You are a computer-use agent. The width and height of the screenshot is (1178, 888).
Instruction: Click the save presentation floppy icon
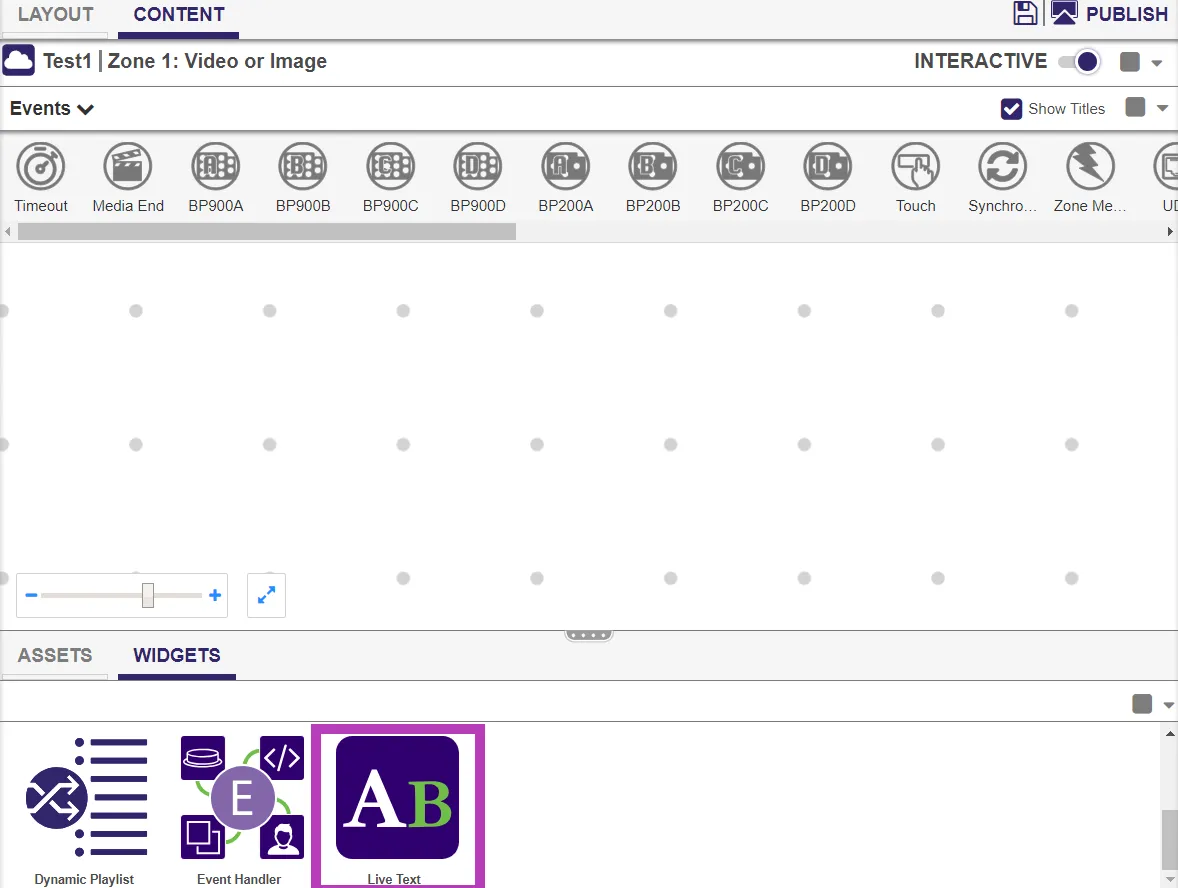(1025, 14)
